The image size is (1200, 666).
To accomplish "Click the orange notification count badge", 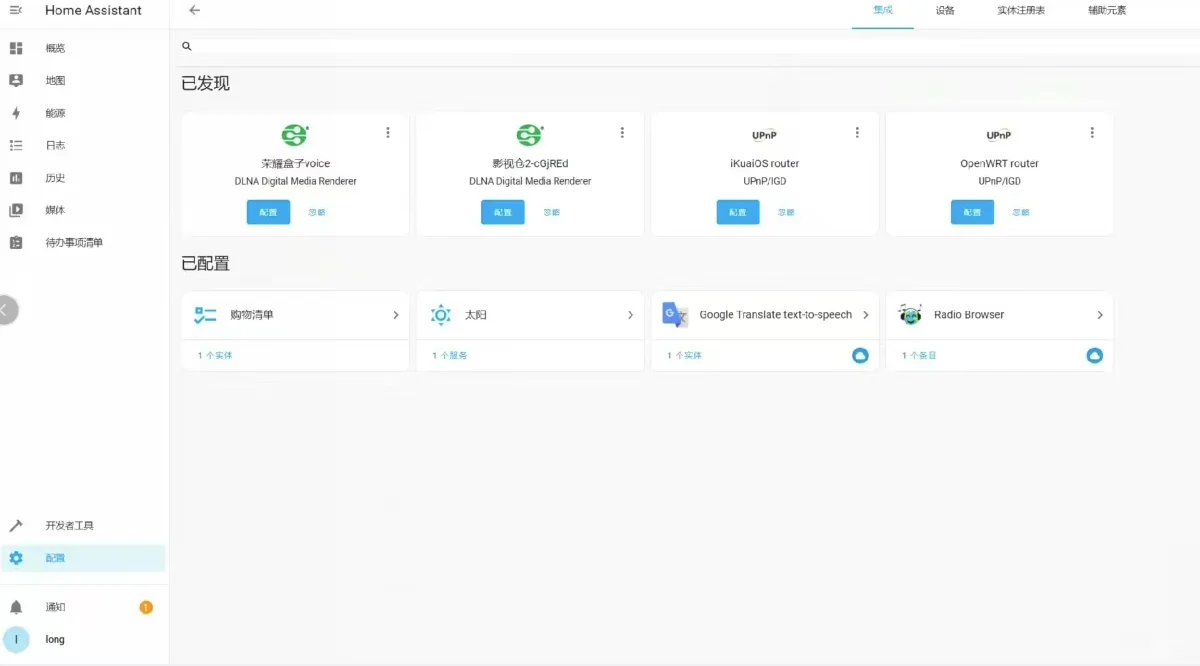I will click(x=146, y=607).
